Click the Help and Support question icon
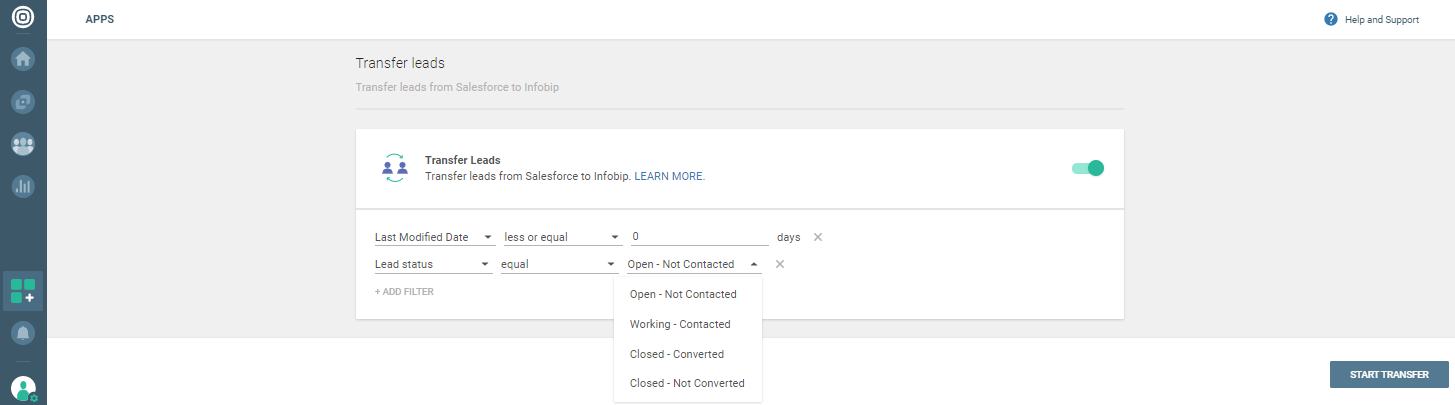 click(x=1330, y=19)
